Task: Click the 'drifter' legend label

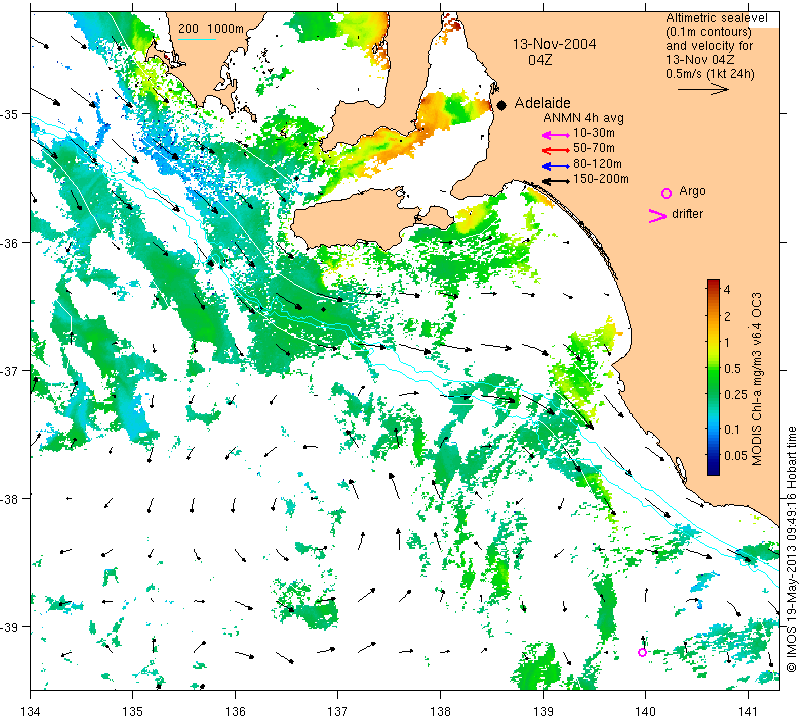Action: 687,214
